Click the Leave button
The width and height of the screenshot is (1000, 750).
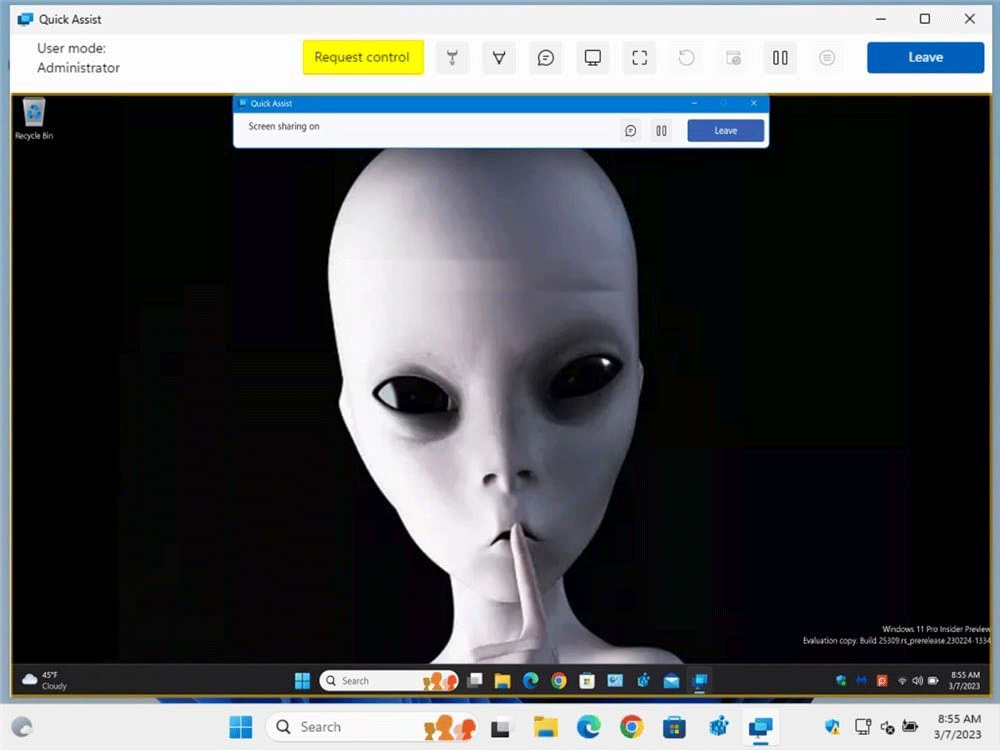pos(924,57)
